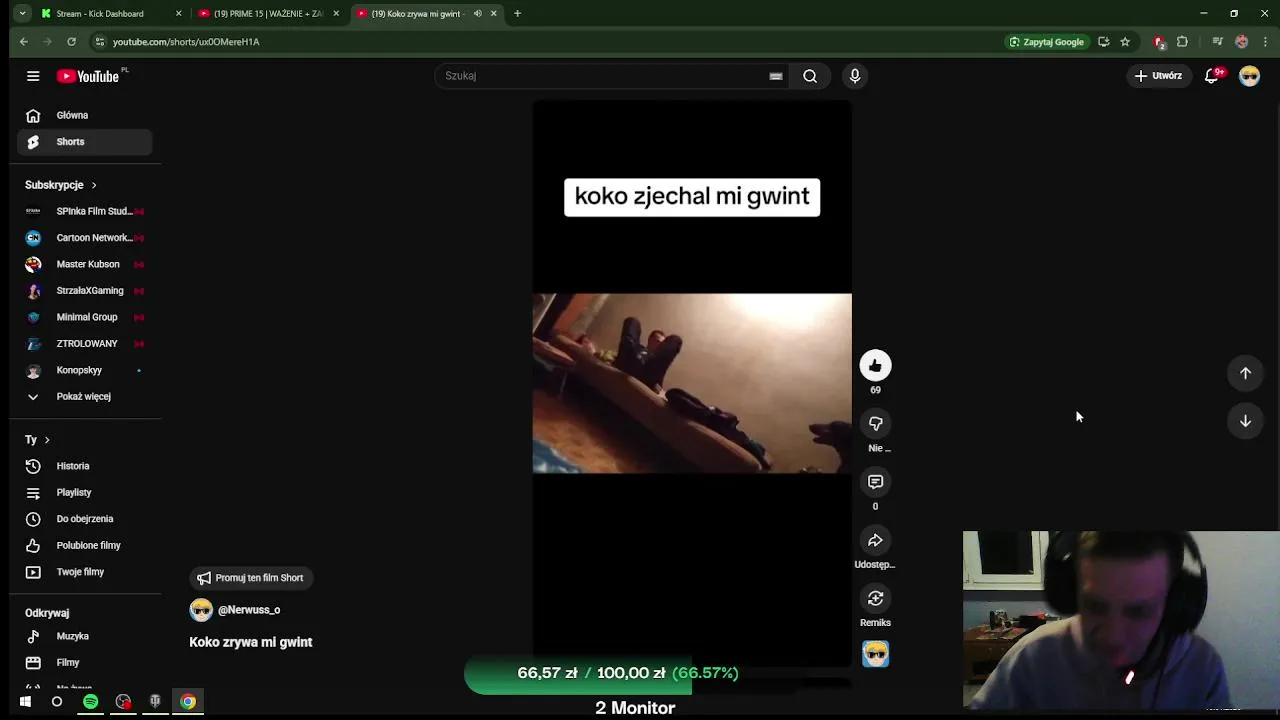Screen dimensions: 1280x720
Task: Open the Chrome profile avatar
Action: point(1241,42)
